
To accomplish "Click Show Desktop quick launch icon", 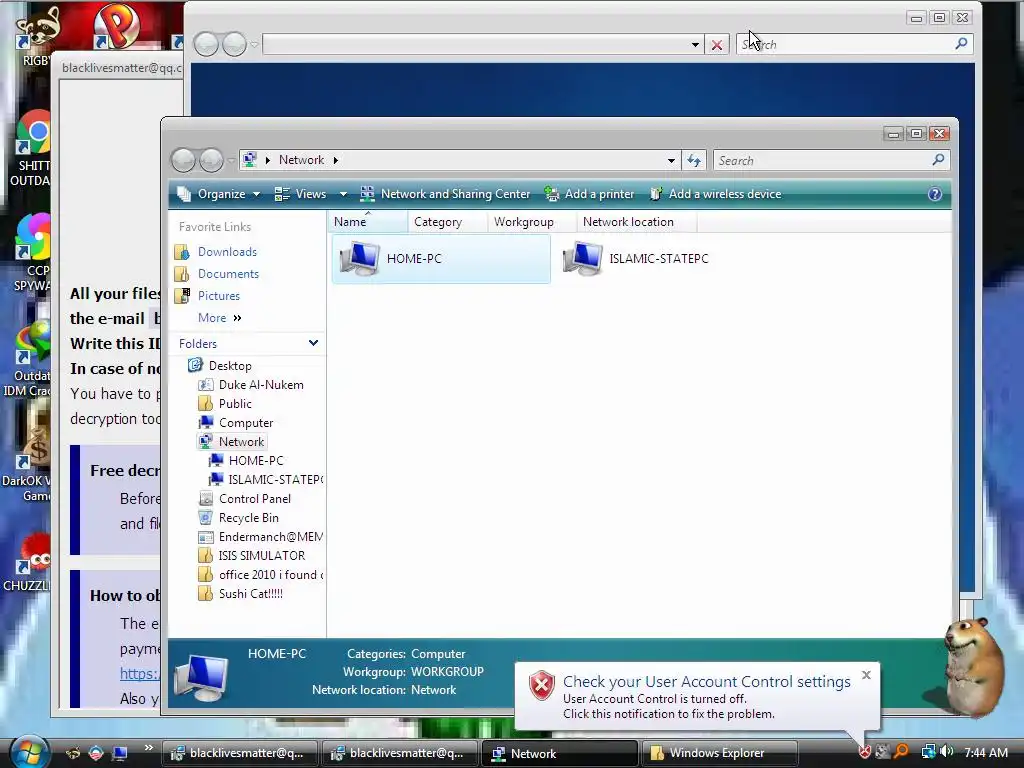I will [x=120, y=753].
